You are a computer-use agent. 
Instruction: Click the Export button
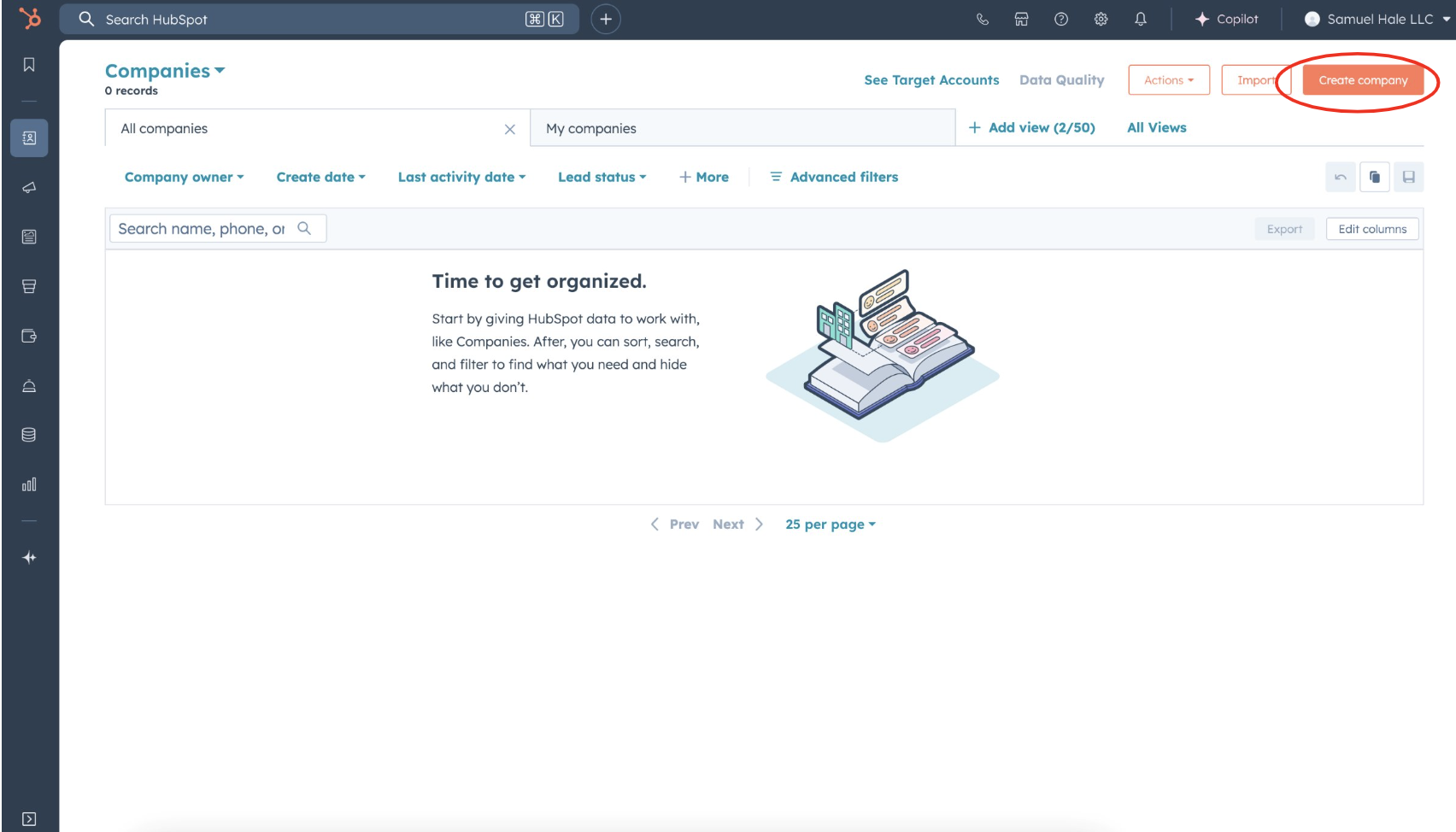[1284, 229]
